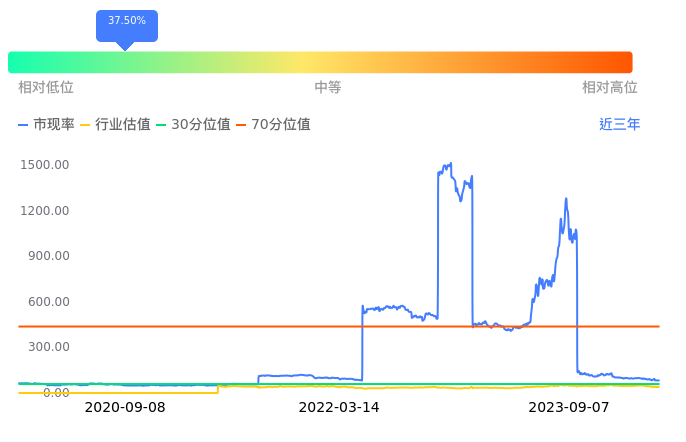Click the 900.00 y-axis label

point(47,256)
